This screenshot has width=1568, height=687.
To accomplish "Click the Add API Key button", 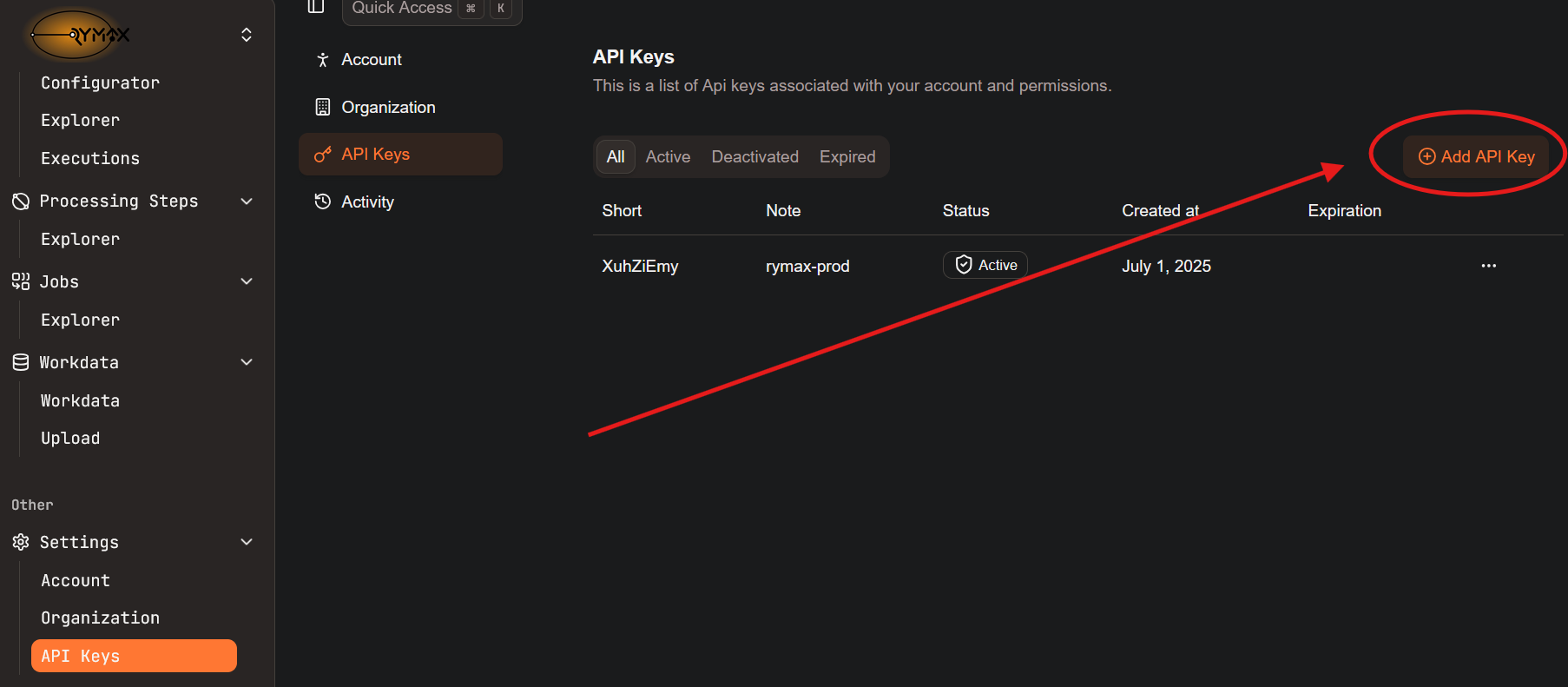I will (x=1476, y=156).
